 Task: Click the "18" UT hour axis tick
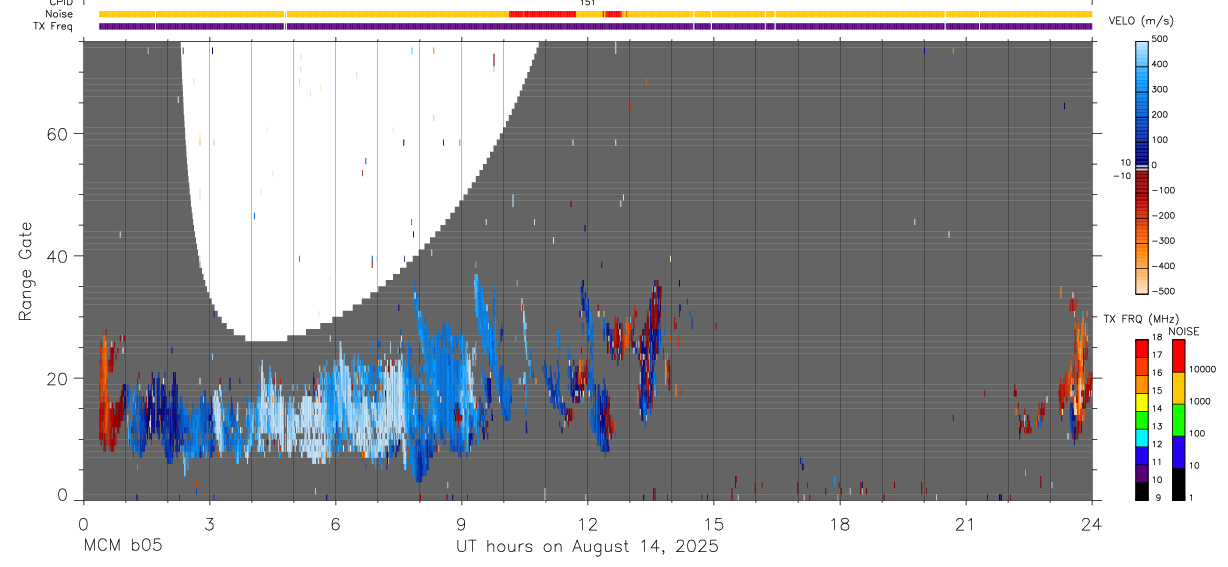click(x=840, y=523)
